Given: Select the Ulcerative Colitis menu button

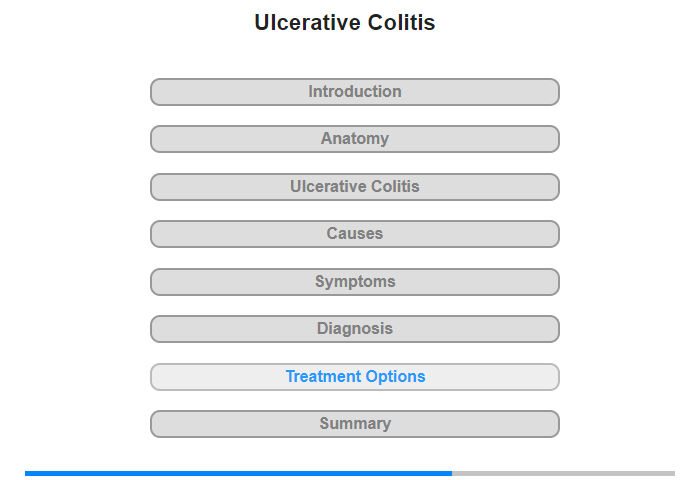Looking at the screenshot, I should 354,187.
